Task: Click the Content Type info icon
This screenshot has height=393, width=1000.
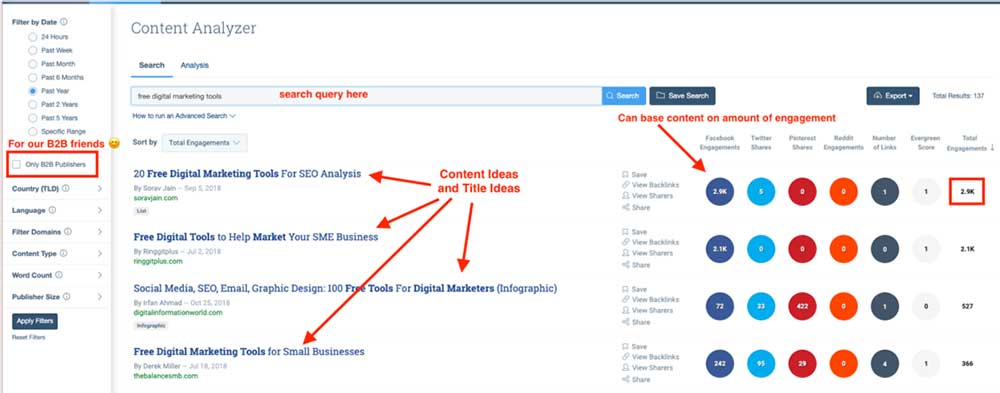Action: [63, 253]
